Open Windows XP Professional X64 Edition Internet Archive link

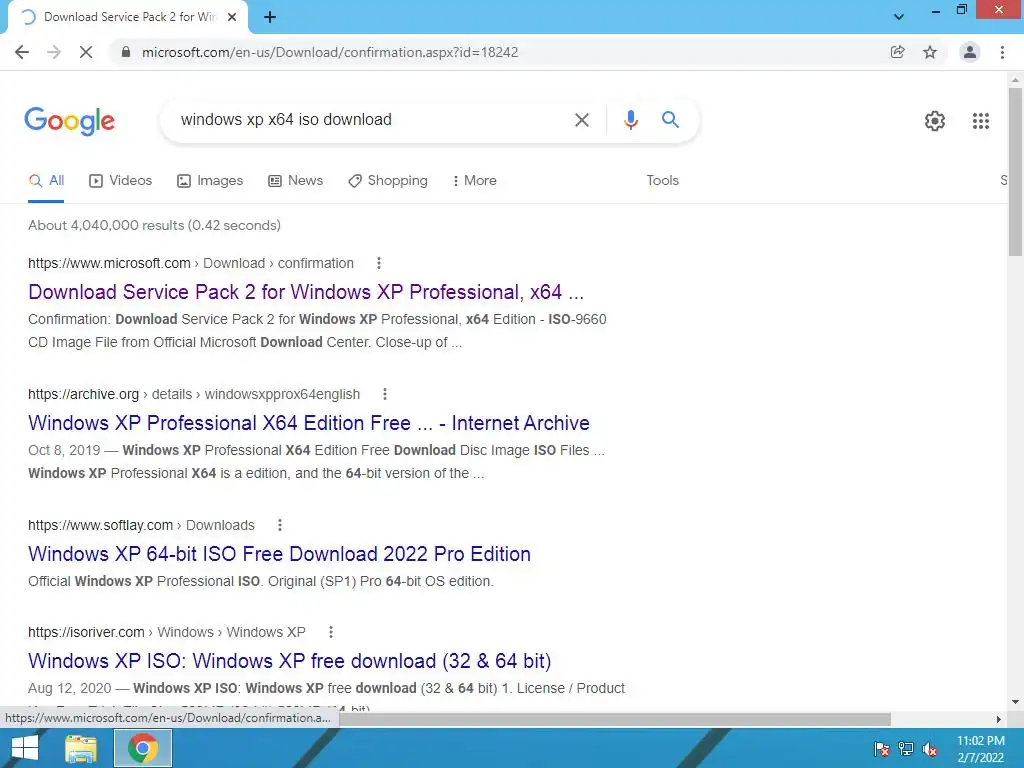point(309,423)
